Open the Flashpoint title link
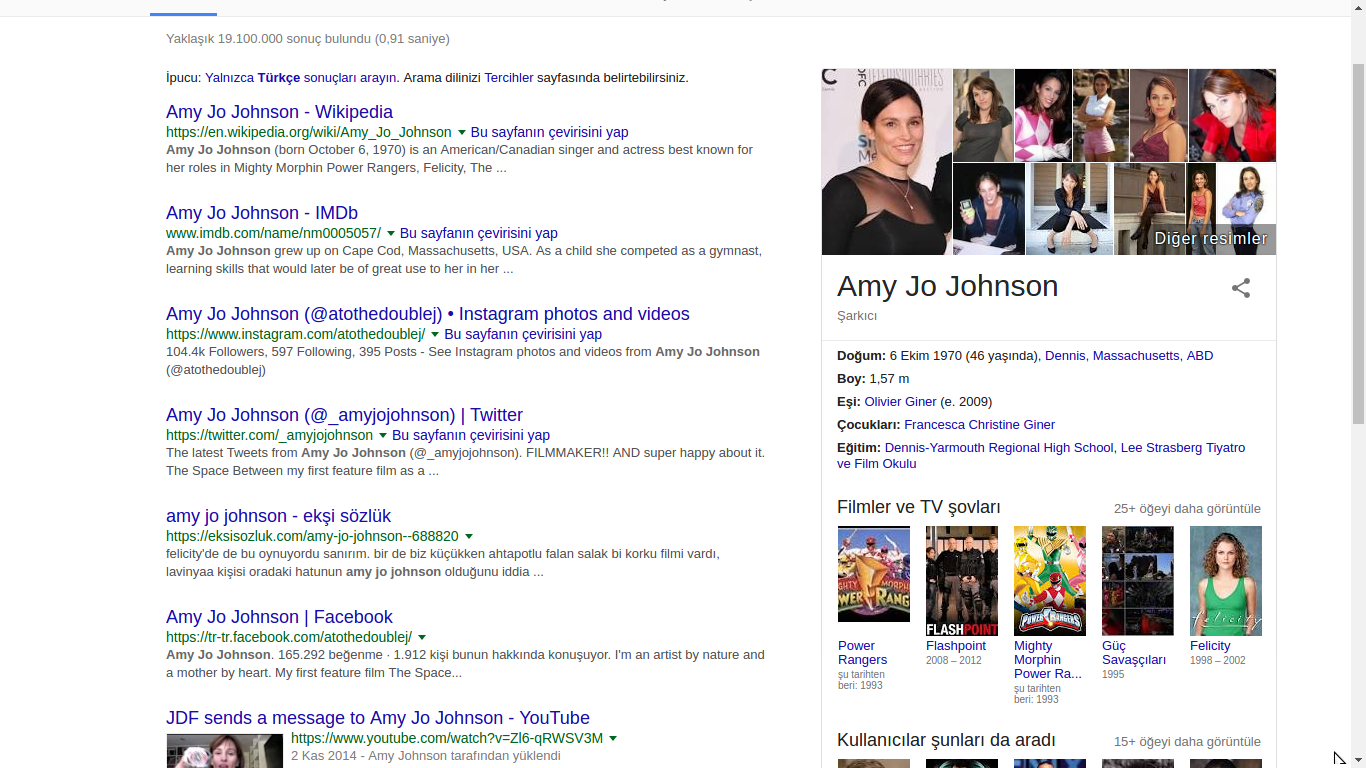Viewport: 1366px width, 768px height. point(956,646)
